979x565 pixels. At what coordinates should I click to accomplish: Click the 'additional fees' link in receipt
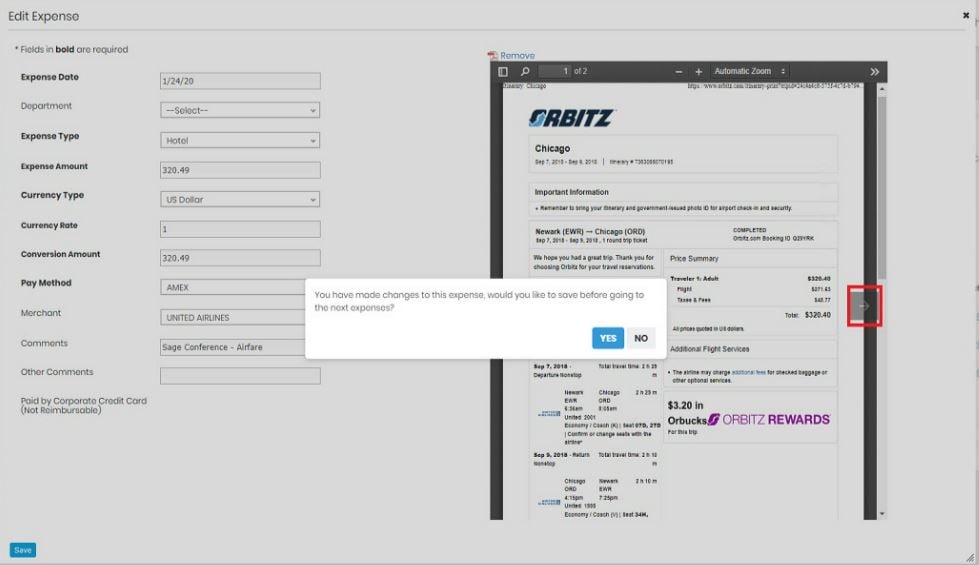tap(748, 372)
